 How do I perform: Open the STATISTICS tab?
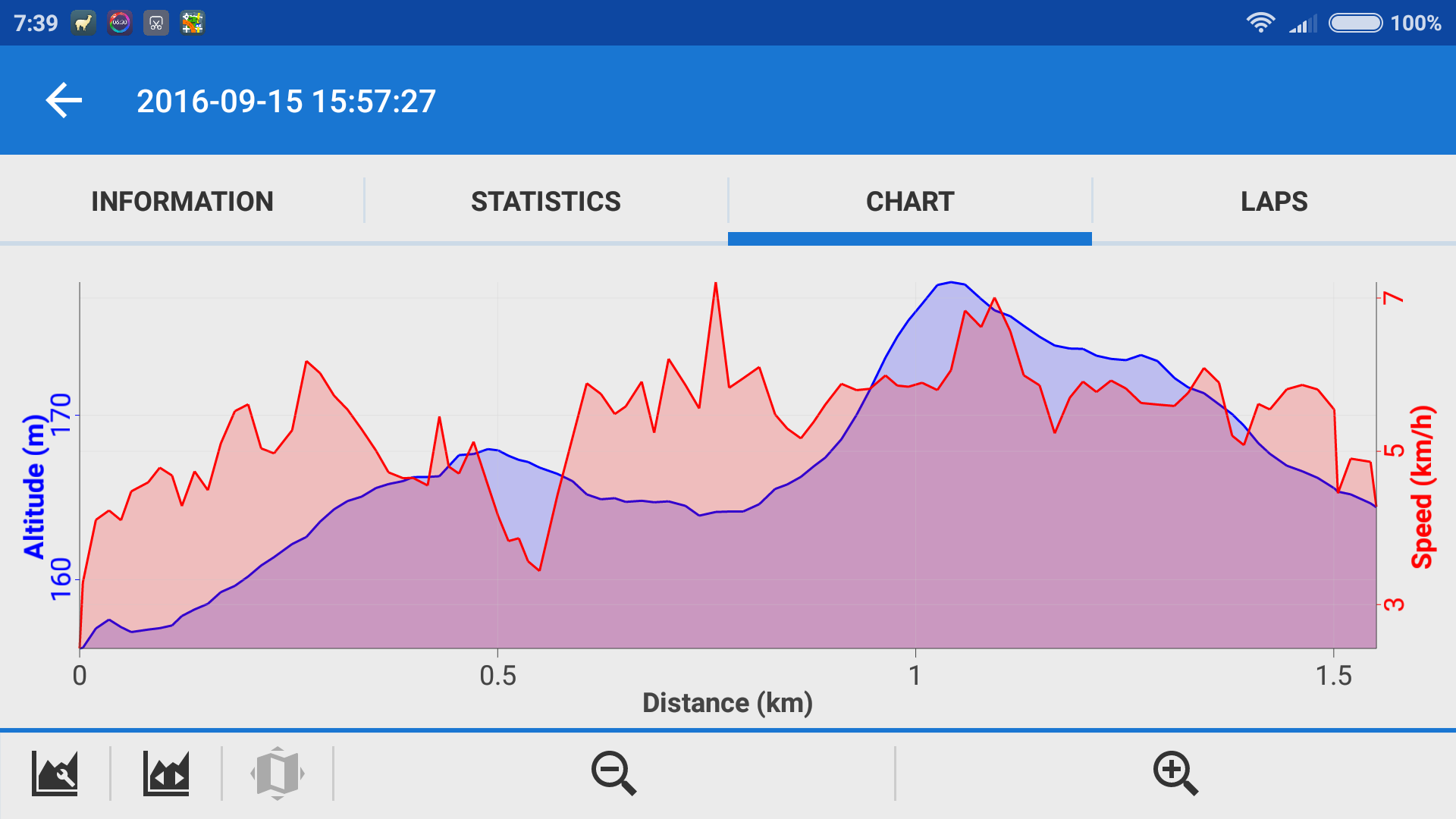coord(546,202)
